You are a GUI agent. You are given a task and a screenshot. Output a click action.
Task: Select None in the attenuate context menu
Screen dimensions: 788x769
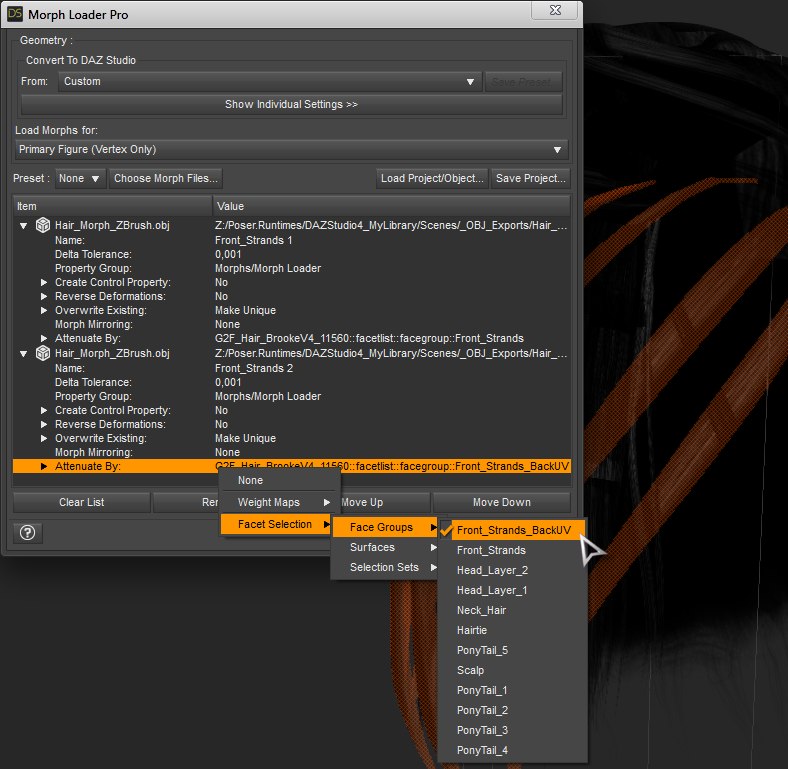[x=279, y=480]
